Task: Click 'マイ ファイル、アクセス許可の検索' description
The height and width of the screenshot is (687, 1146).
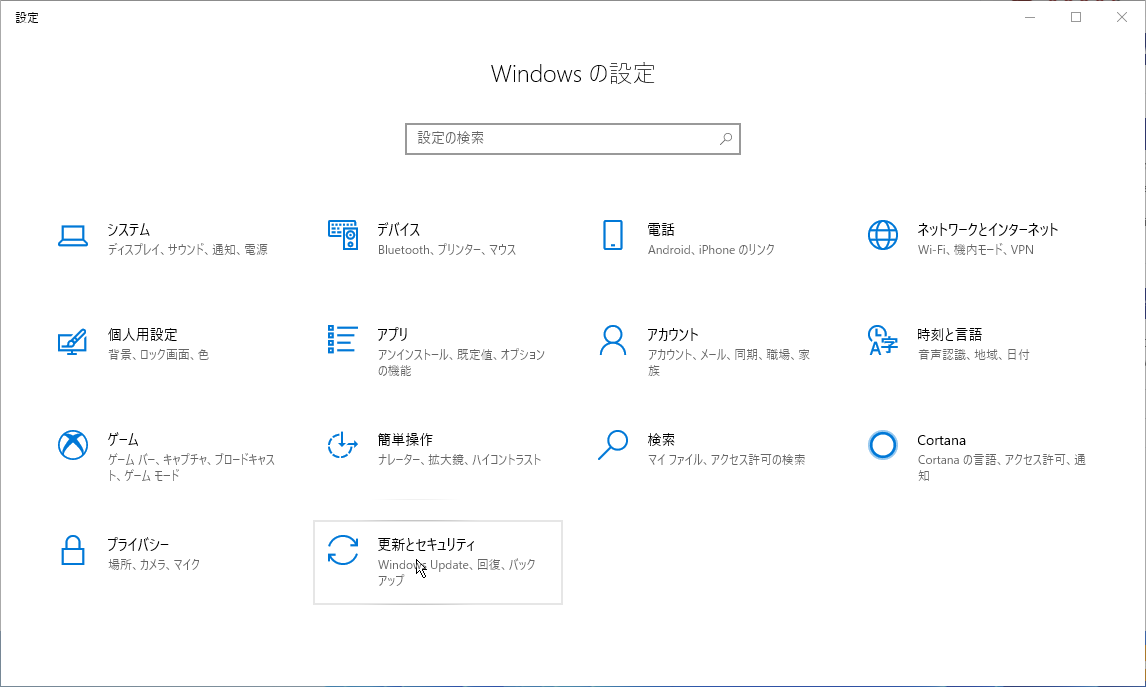Action: click(726, 460)
